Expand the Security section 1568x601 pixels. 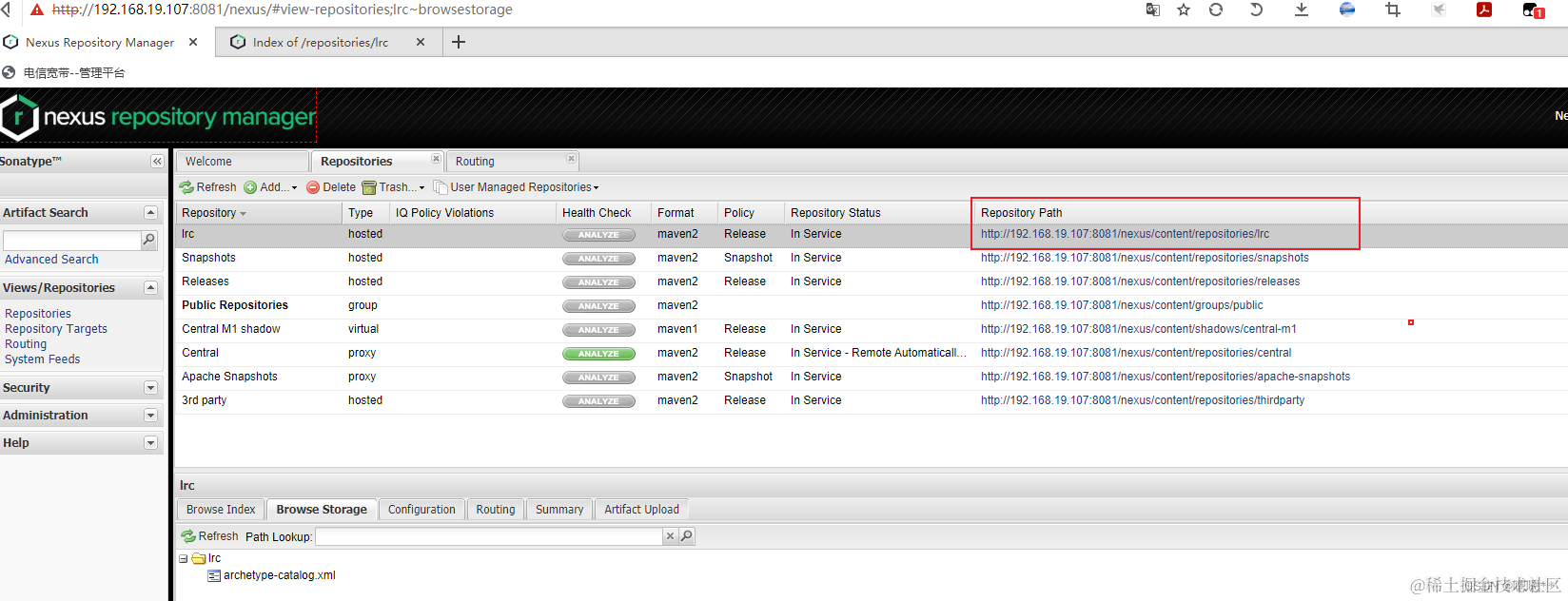[x=150, y=387]
